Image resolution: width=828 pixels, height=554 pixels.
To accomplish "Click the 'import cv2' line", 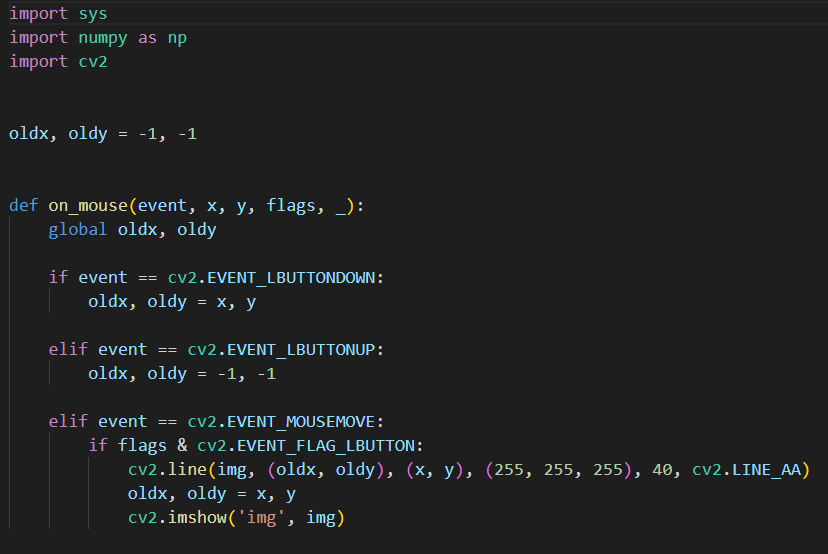I will point(58,62).
